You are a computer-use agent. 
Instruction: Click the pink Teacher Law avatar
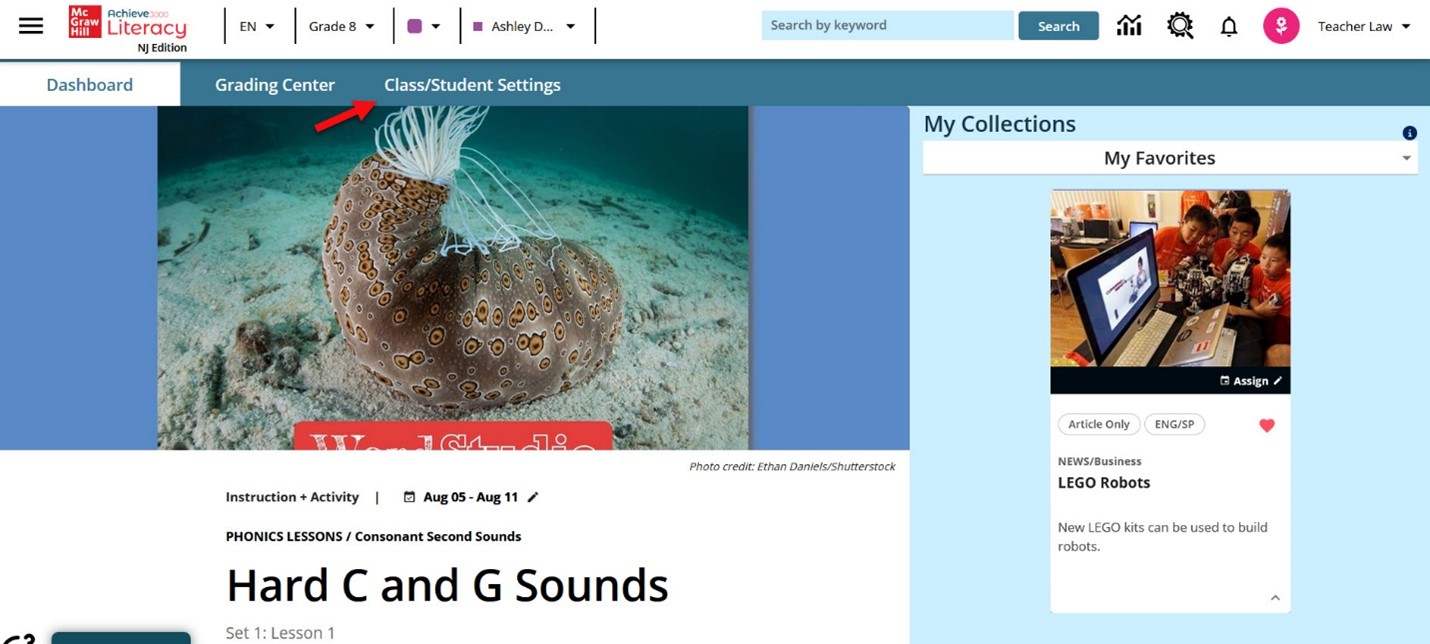point(1281,25)
